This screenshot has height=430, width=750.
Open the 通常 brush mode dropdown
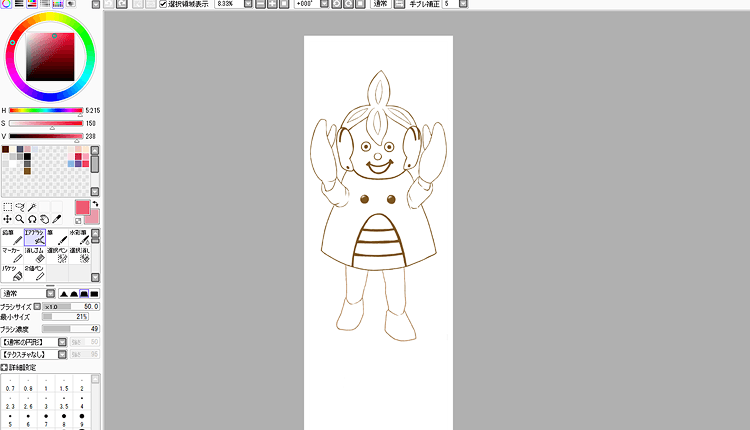pyautogui.click(x=50, y=294)
